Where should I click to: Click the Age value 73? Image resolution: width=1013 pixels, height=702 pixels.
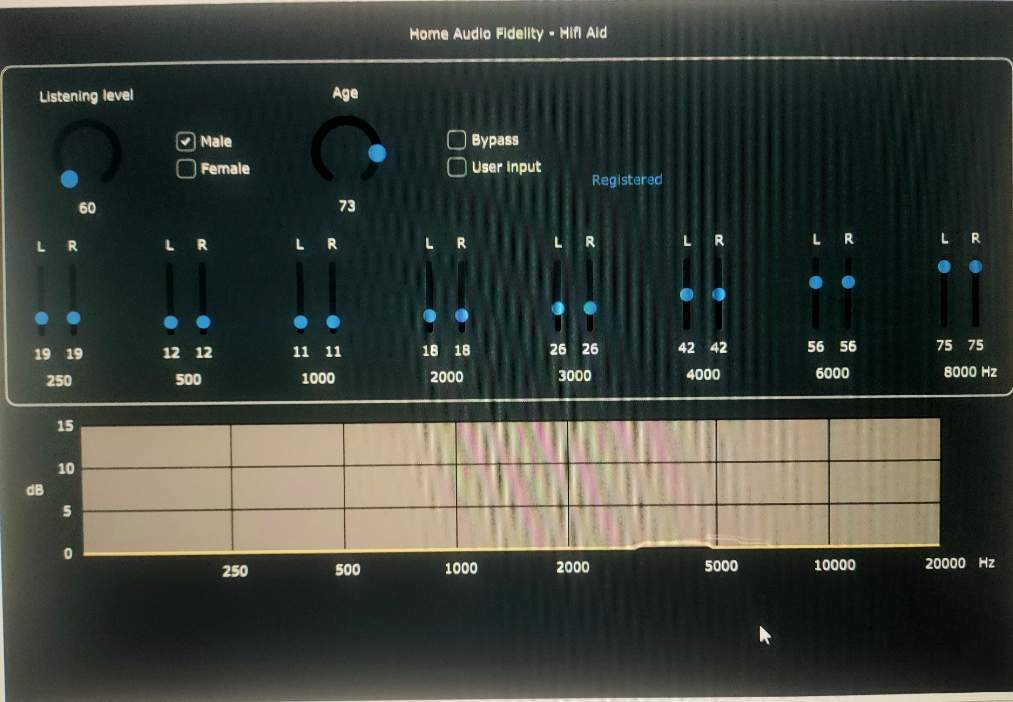click(x=347, y=206)
